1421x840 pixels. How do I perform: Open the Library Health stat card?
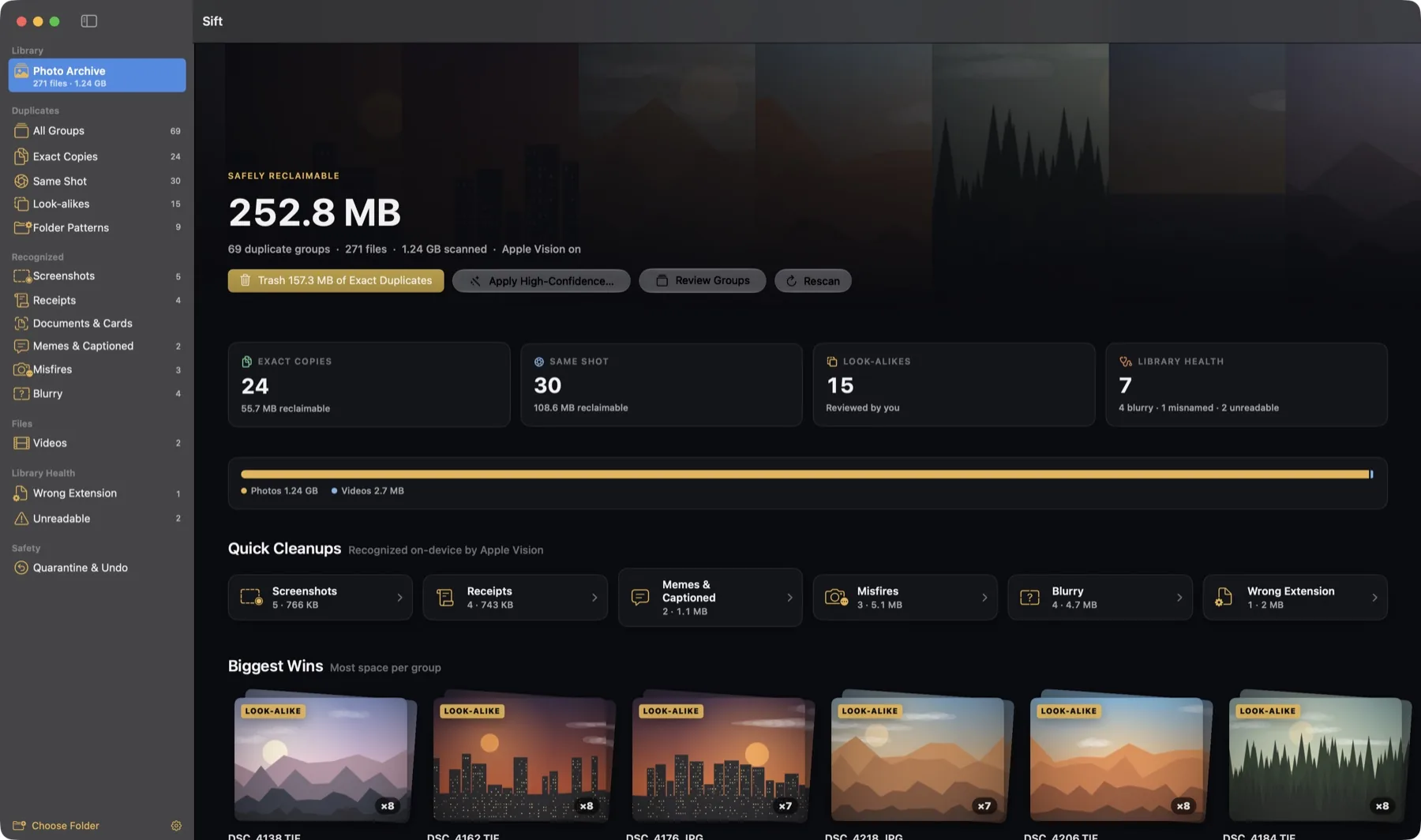pos(1246,385)
